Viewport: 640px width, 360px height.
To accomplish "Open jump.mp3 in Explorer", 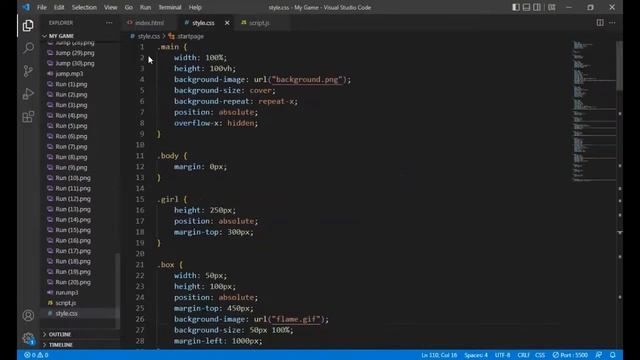I will click(69, 73).
